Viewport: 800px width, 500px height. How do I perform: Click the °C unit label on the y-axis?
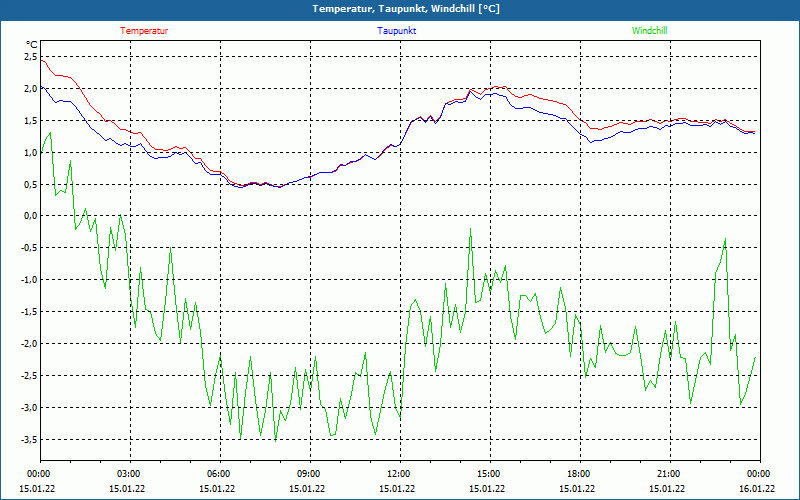[31, 44]
